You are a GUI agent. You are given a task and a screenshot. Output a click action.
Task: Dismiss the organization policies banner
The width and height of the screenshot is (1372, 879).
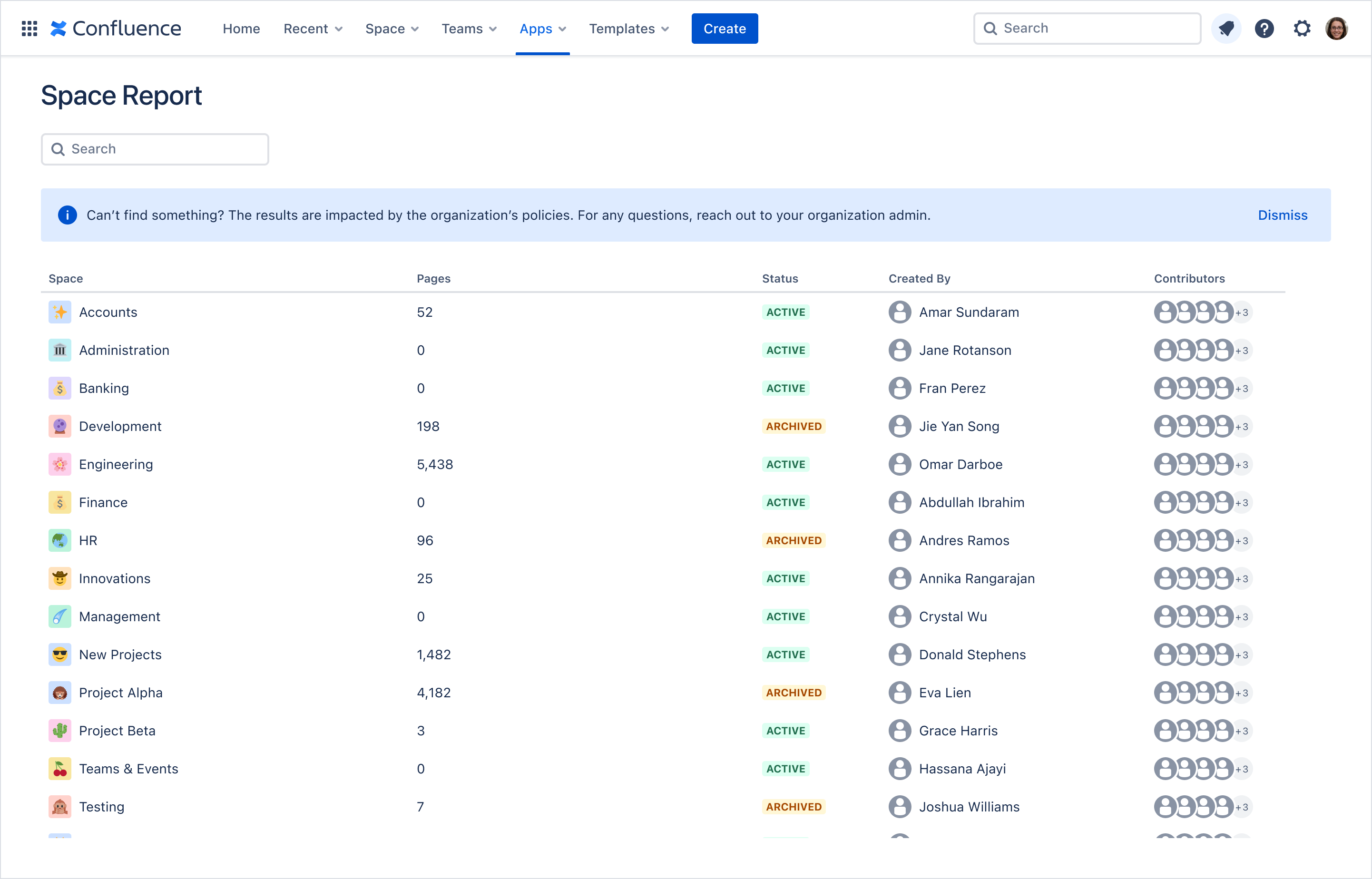1283,215
